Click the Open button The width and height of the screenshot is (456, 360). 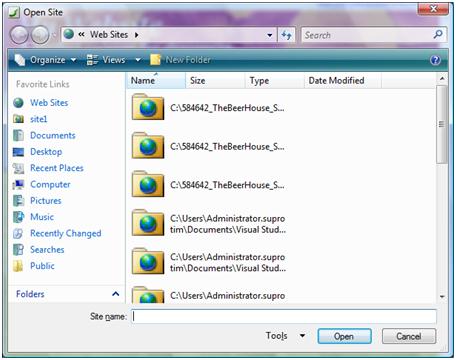pyautogui.click(x=344, y=336)
